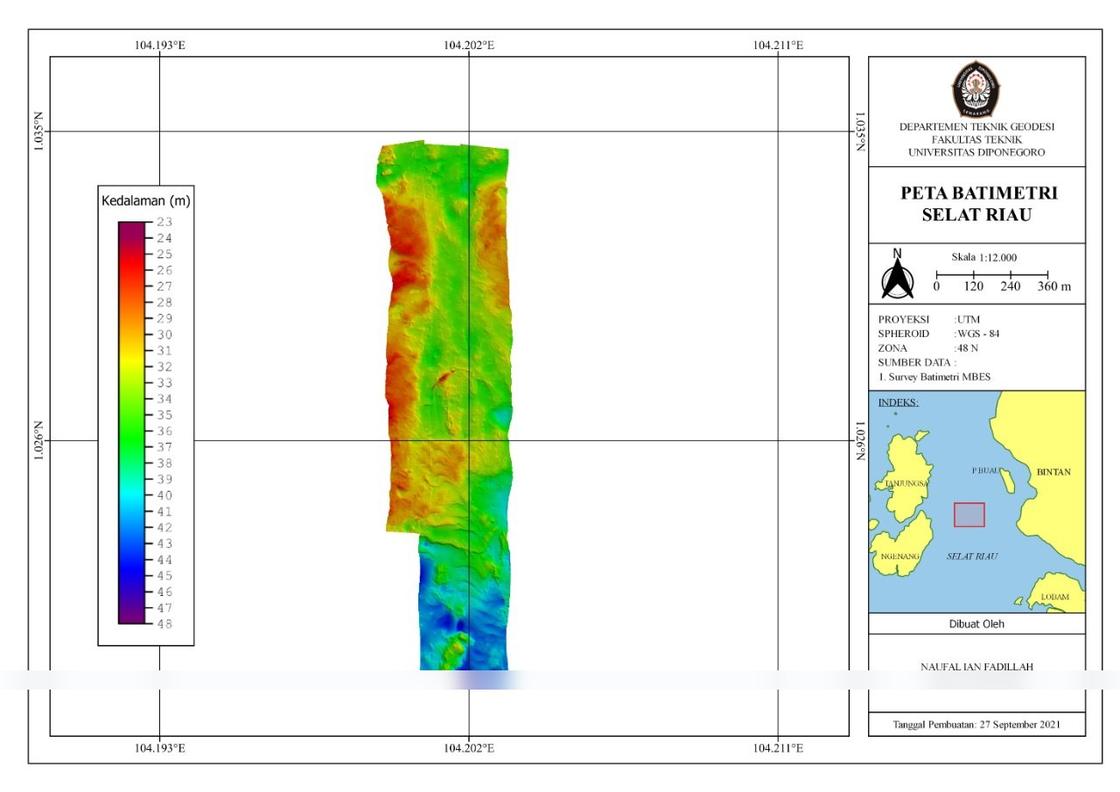Click the 'BINTAN' island label

(x=1054, y=472)
